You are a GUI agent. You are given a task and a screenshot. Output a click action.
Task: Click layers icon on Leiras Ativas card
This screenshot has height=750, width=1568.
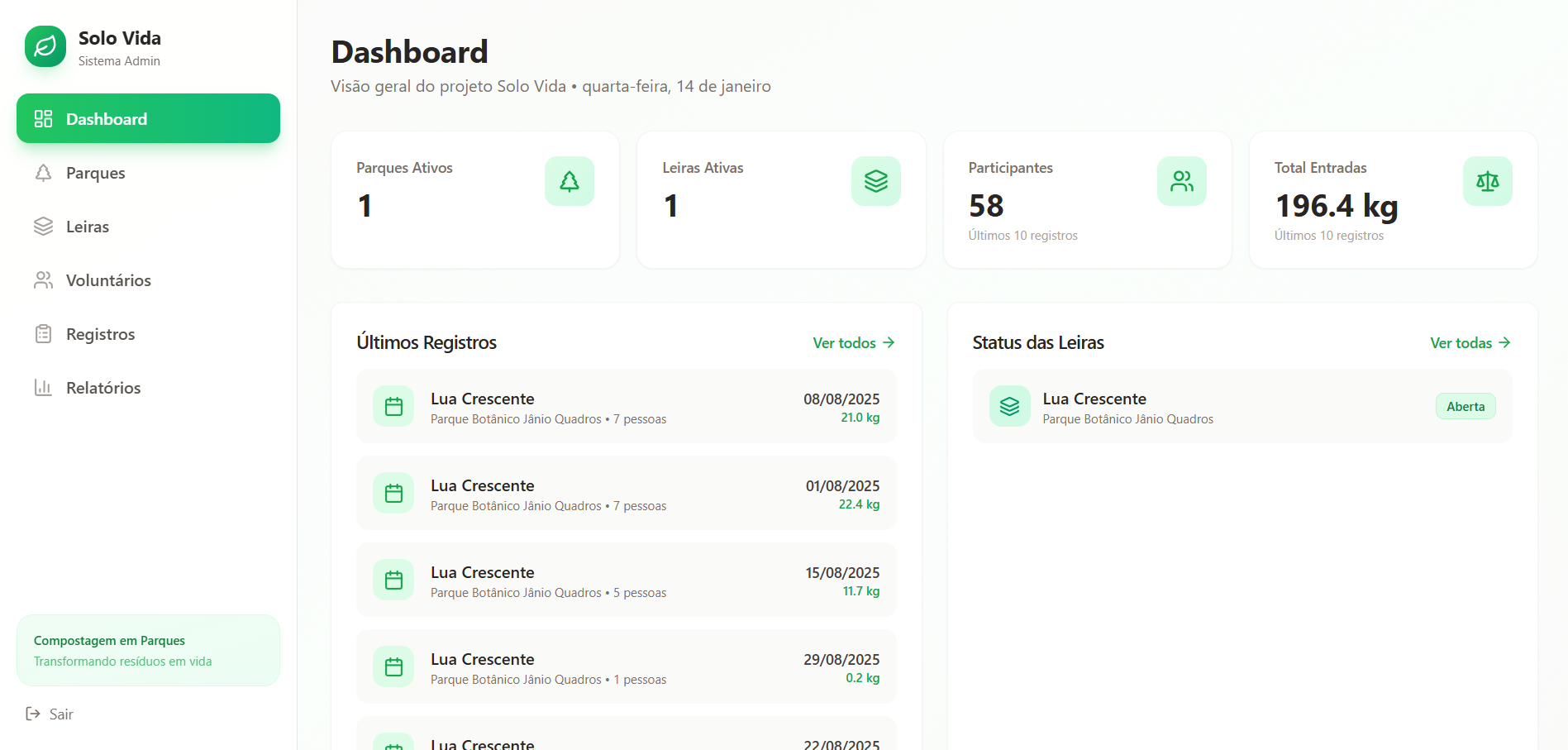(876, 181)
